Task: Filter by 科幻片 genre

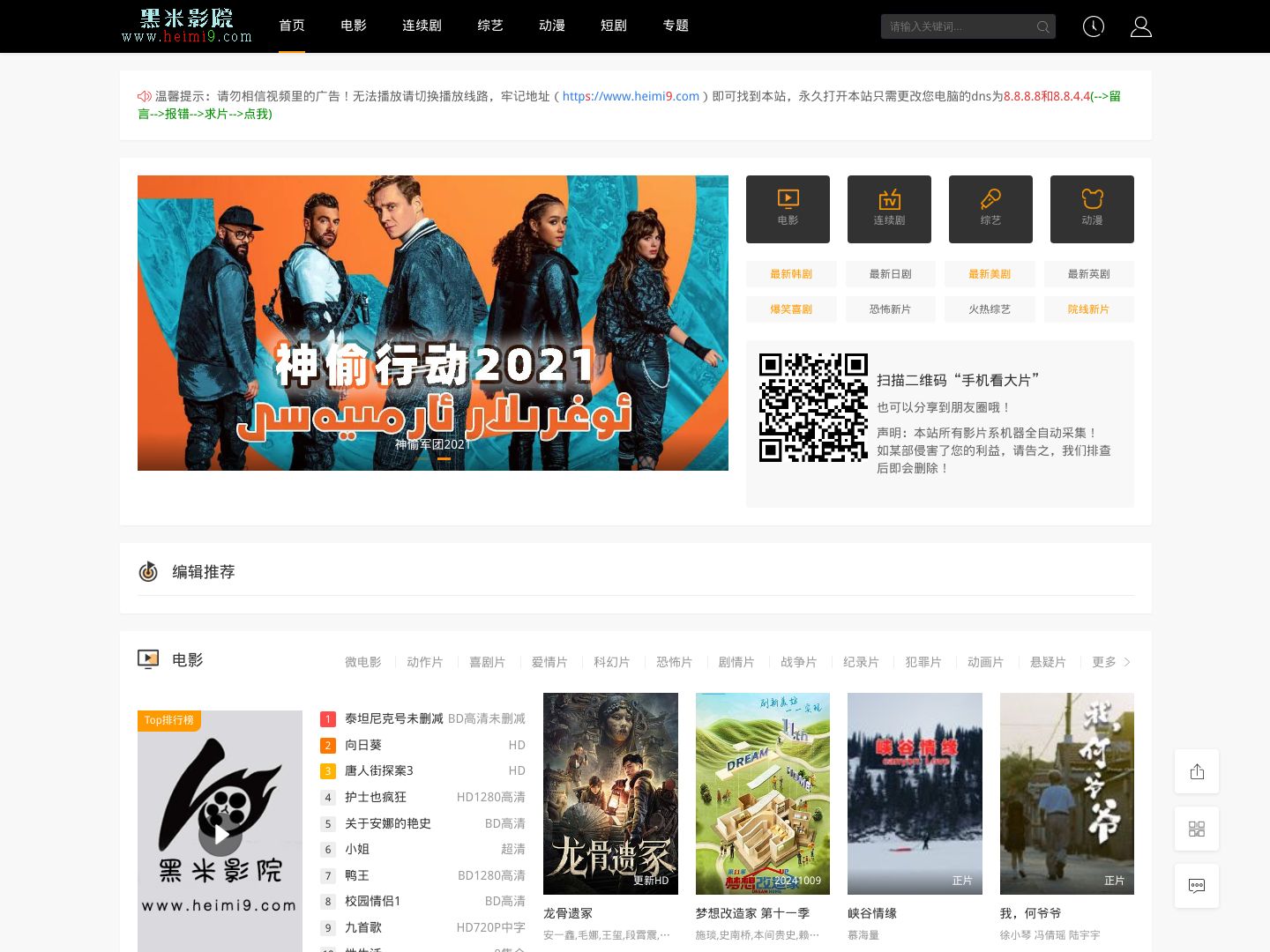Action: click(612, 662)
